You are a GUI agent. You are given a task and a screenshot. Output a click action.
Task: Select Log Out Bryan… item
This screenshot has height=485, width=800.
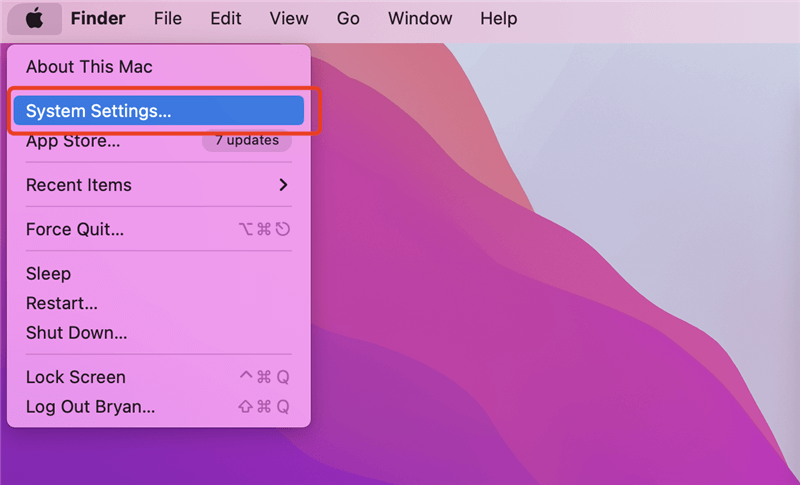(159, 406)
